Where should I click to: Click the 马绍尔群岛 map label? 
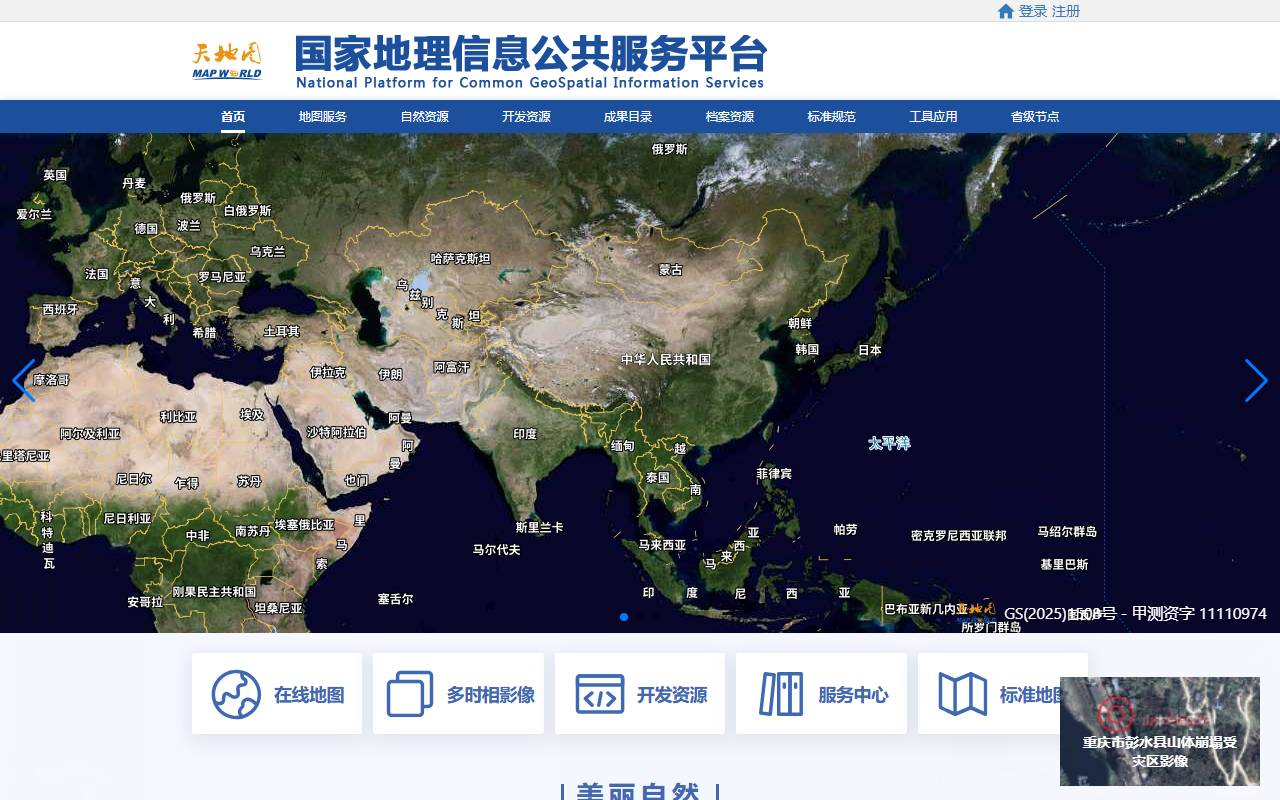point(1067,531)
